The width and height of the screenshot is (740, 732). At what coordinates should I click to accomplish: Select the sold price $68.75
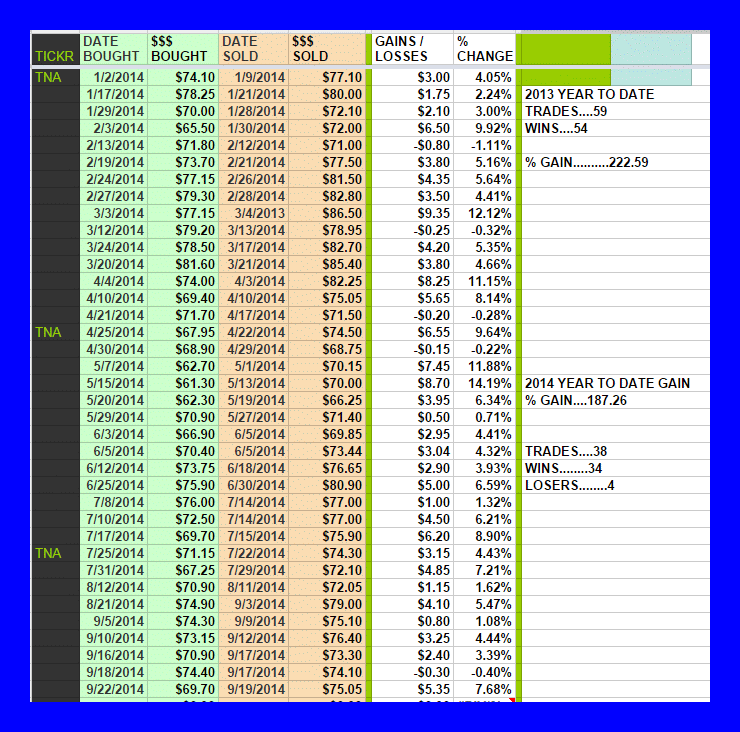(x=327, y=349)
